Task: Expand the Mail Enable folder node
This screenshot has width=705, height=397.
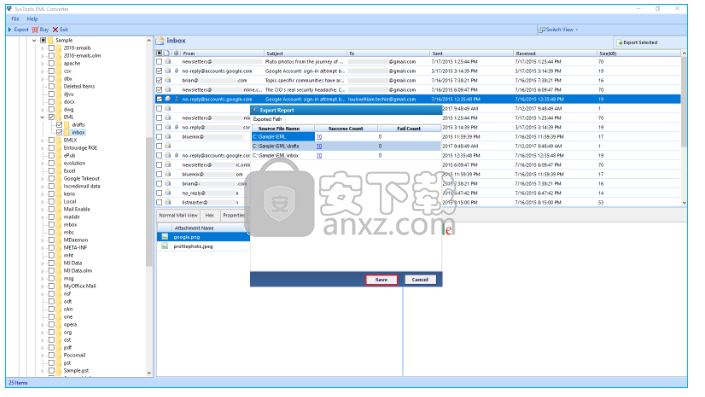Action: pos(43,210)
